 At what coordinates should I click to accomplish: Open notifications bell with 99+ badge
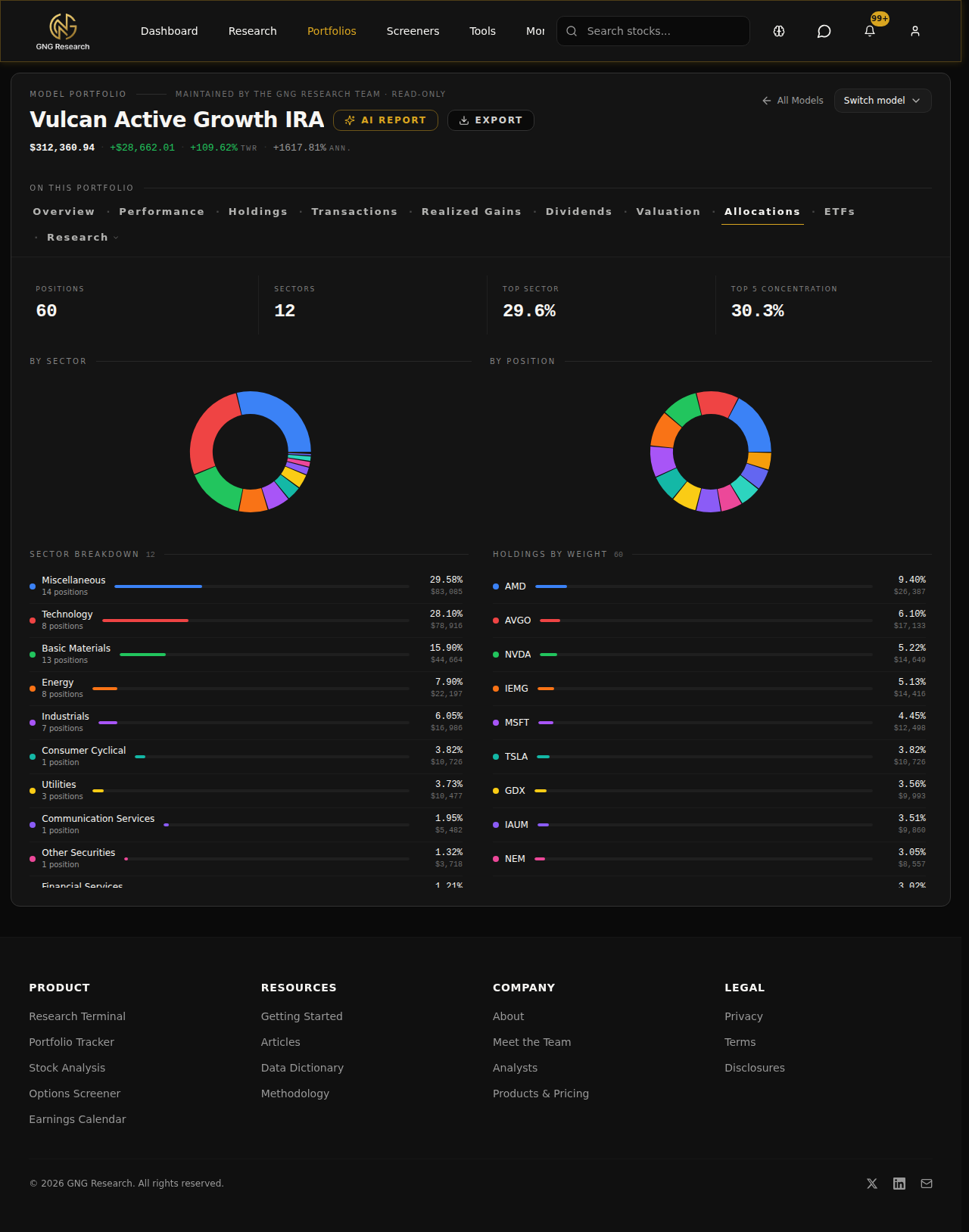pos(870,31)
